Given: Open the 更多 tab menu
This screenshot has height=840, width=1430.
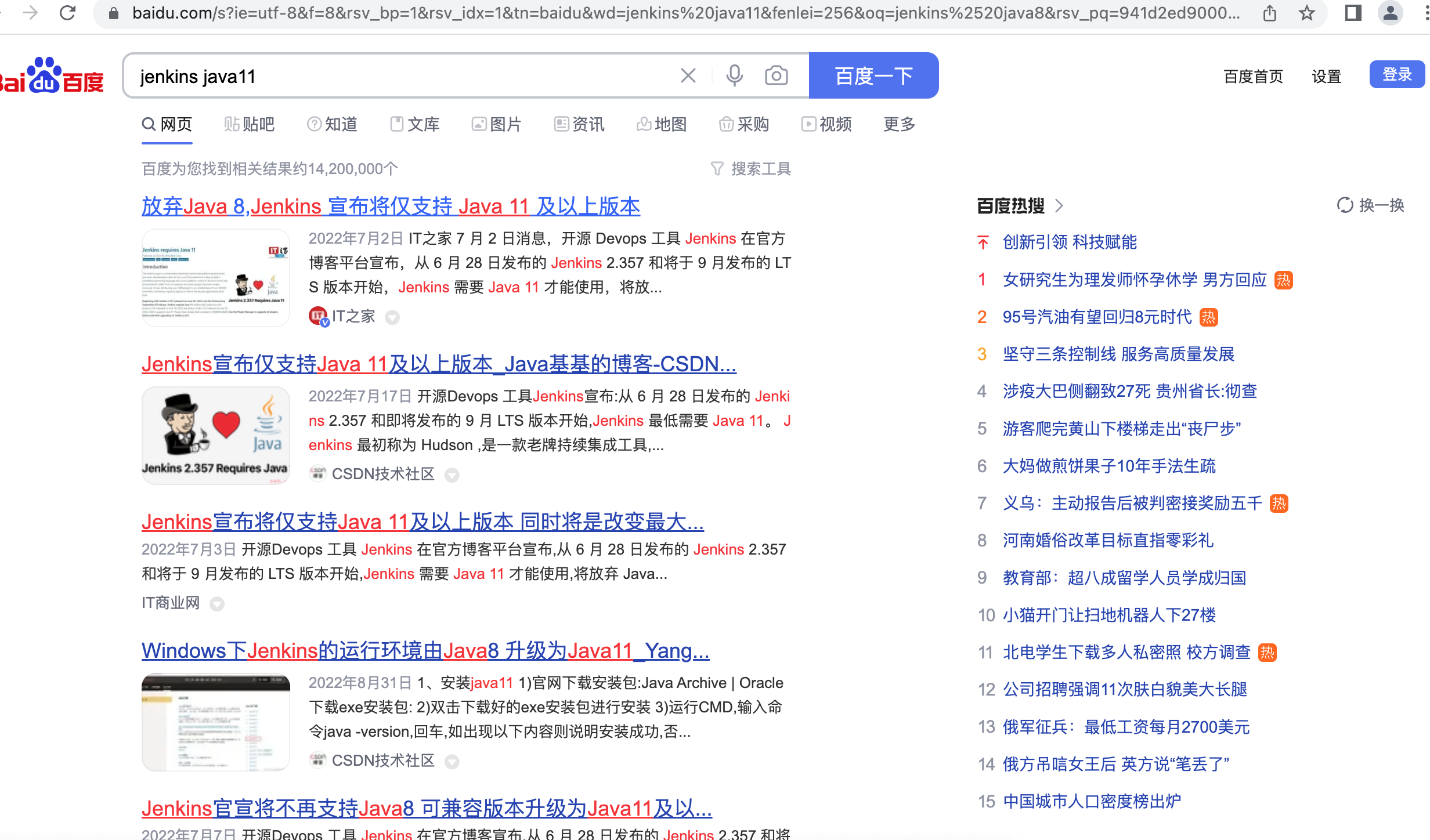Looking at the screenshot, I should 899,124.
